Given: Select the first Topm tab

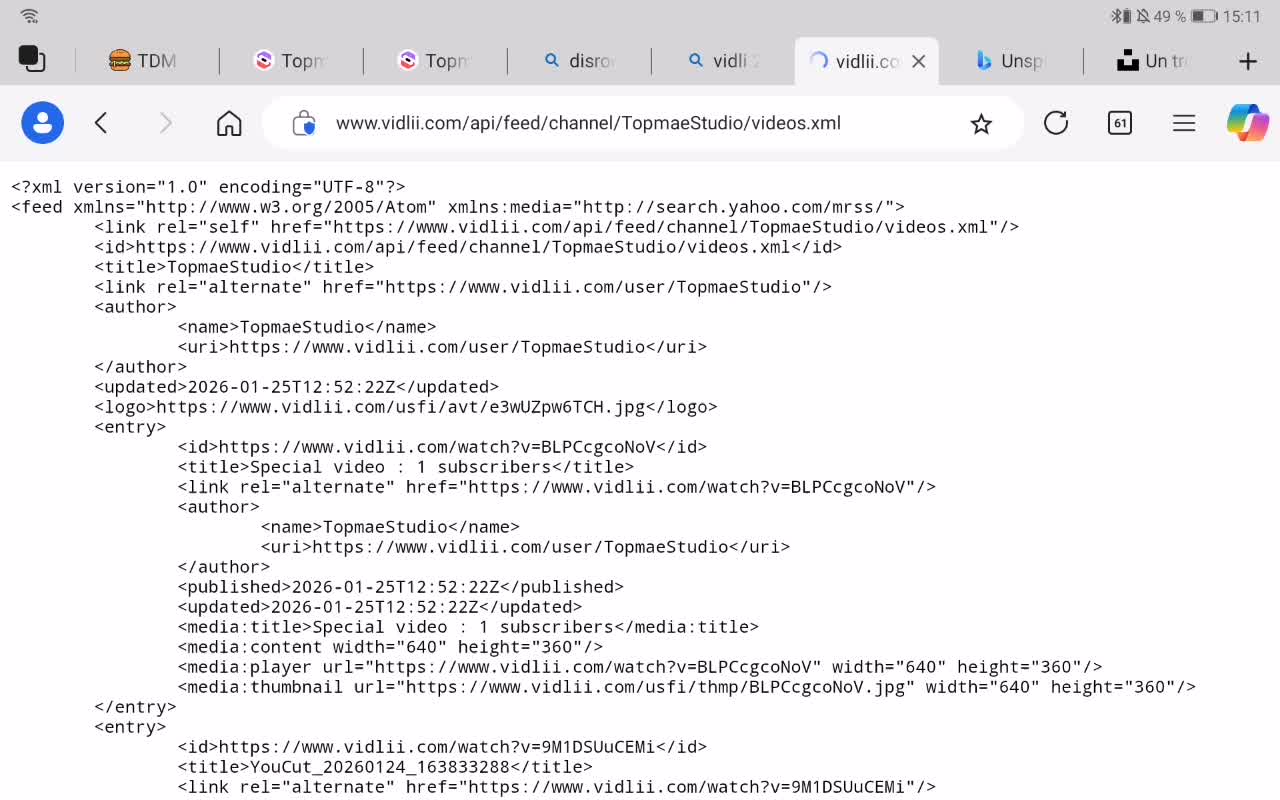Looking at the screenshot, I should tap(290, 61).
